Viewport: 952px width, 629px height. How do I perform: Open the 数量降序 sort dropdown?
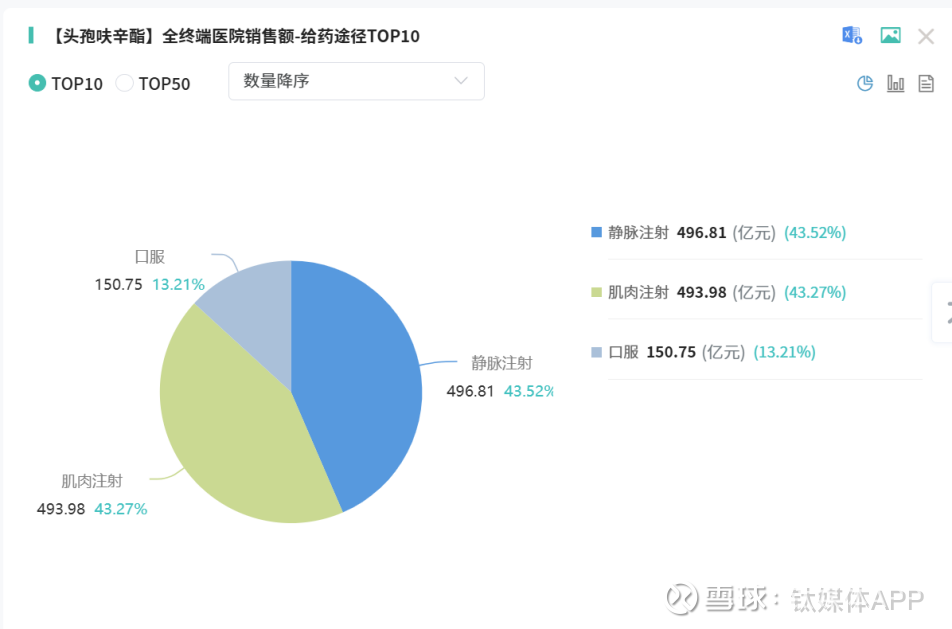356,81
